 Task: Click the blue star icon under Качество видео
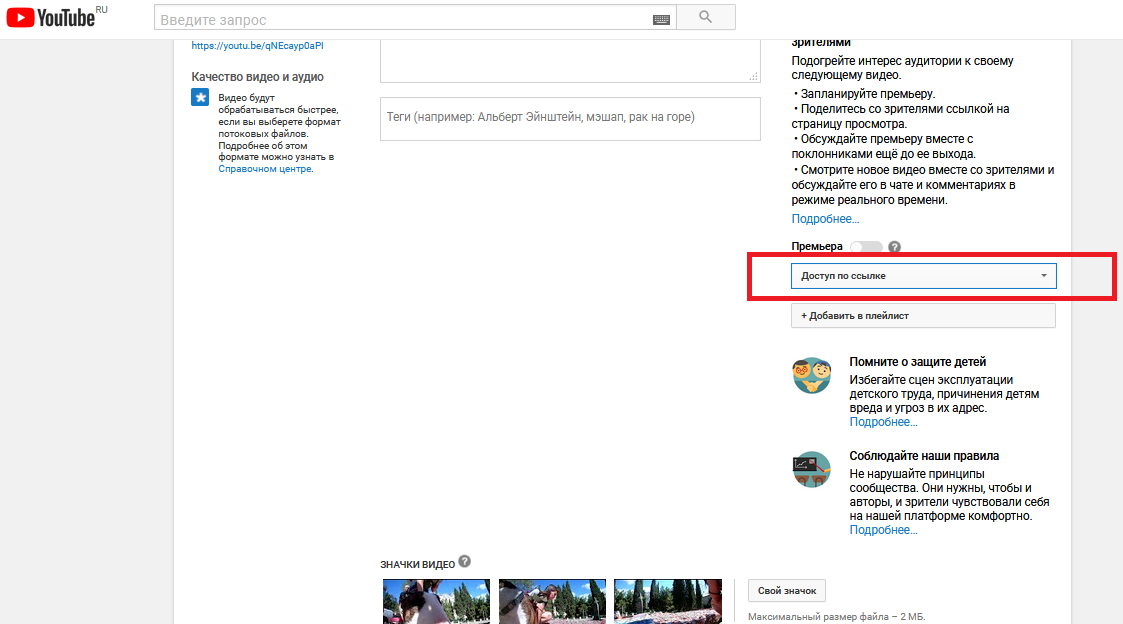coord(200,97)
